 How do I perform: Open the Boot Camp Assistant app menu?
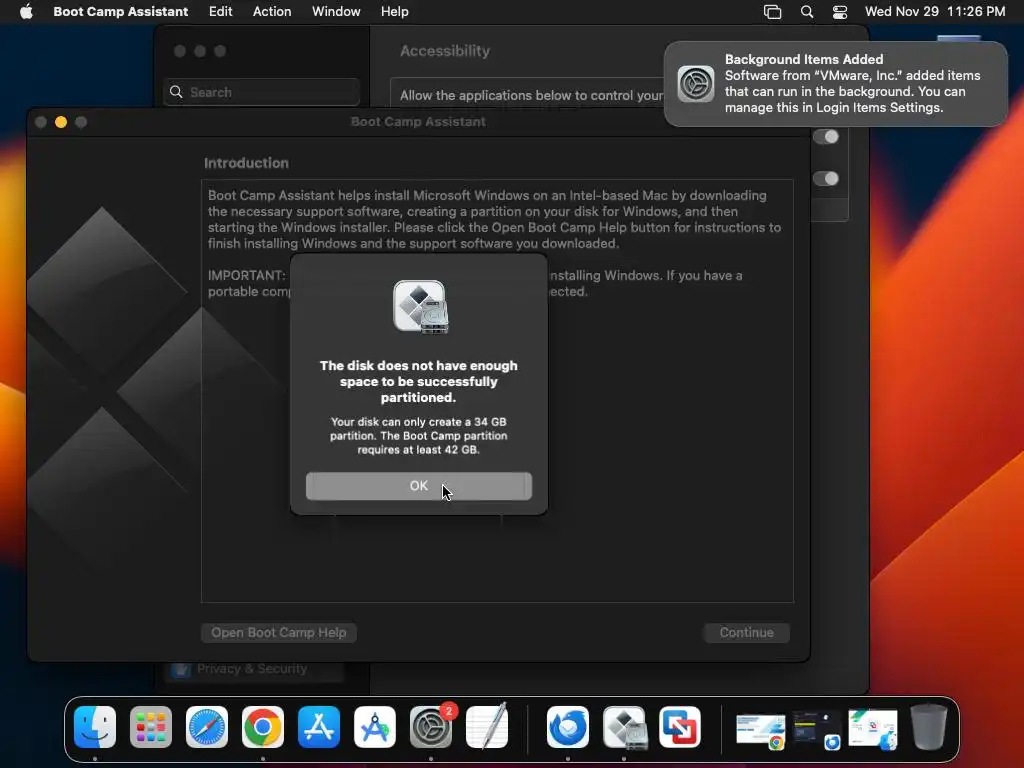pos(121,12)
